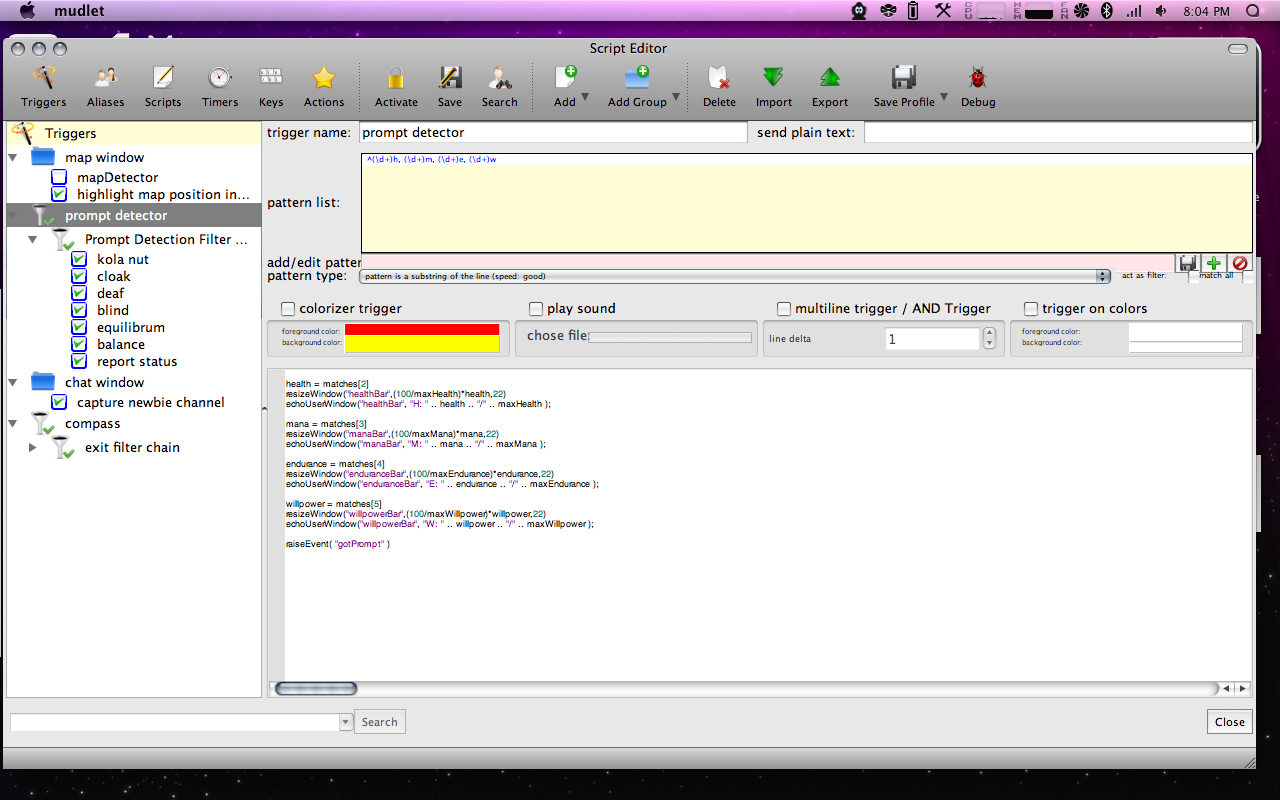Click the sound file progress bar
This screenshot has width=1280, height=800.
670,337
